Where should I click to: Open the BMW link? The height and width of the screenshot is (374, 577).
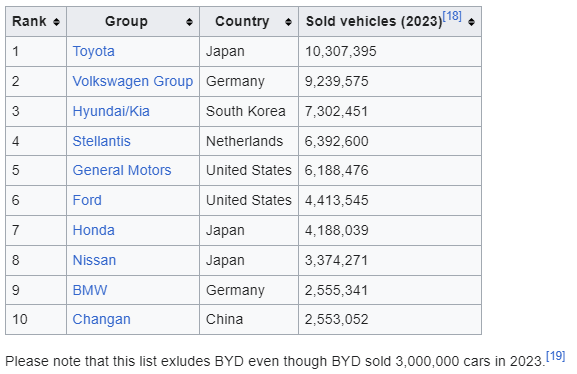tap(90, 290)
